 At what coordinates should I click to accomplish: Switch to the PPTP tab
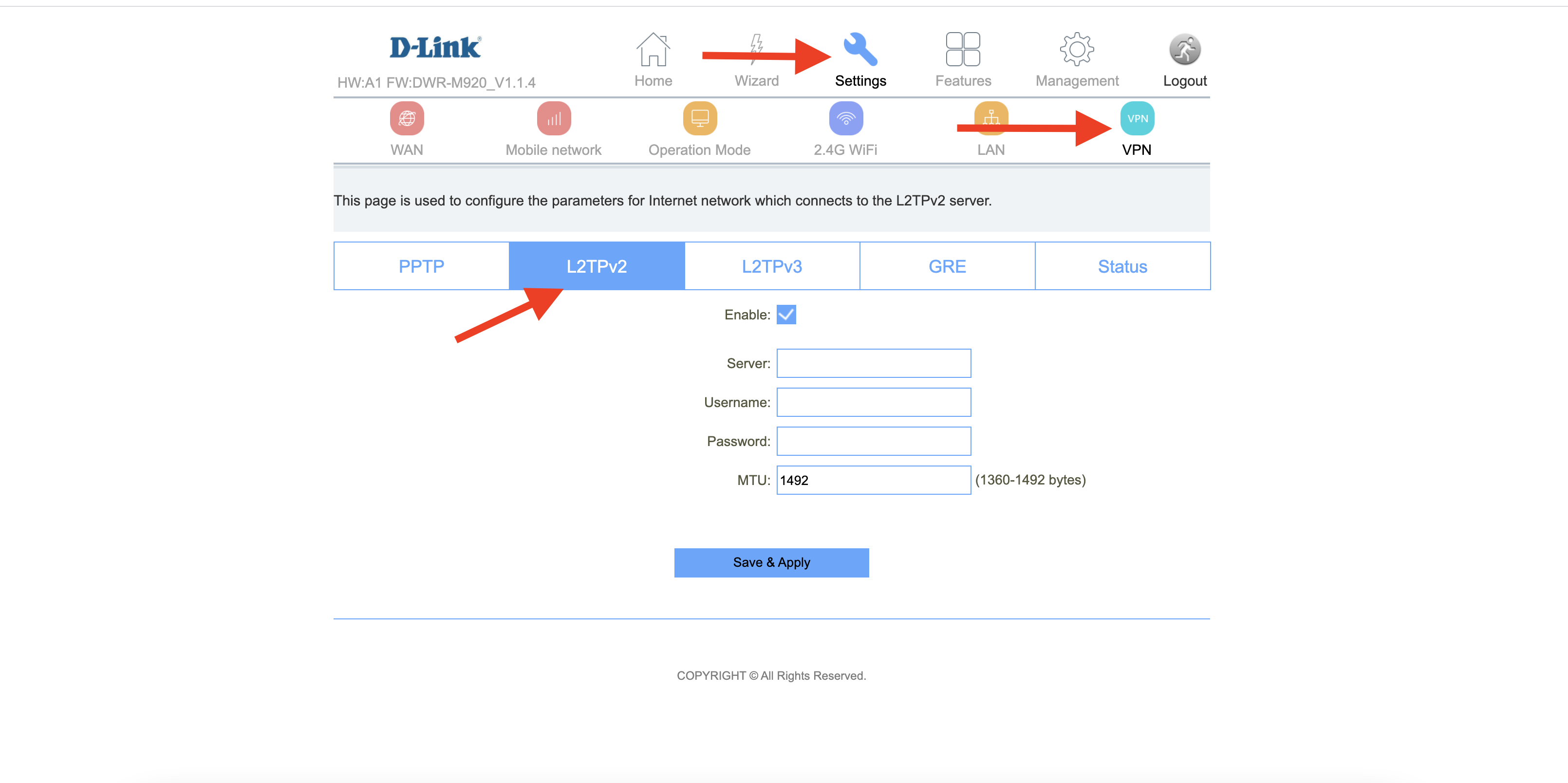(x=421, y=266)
